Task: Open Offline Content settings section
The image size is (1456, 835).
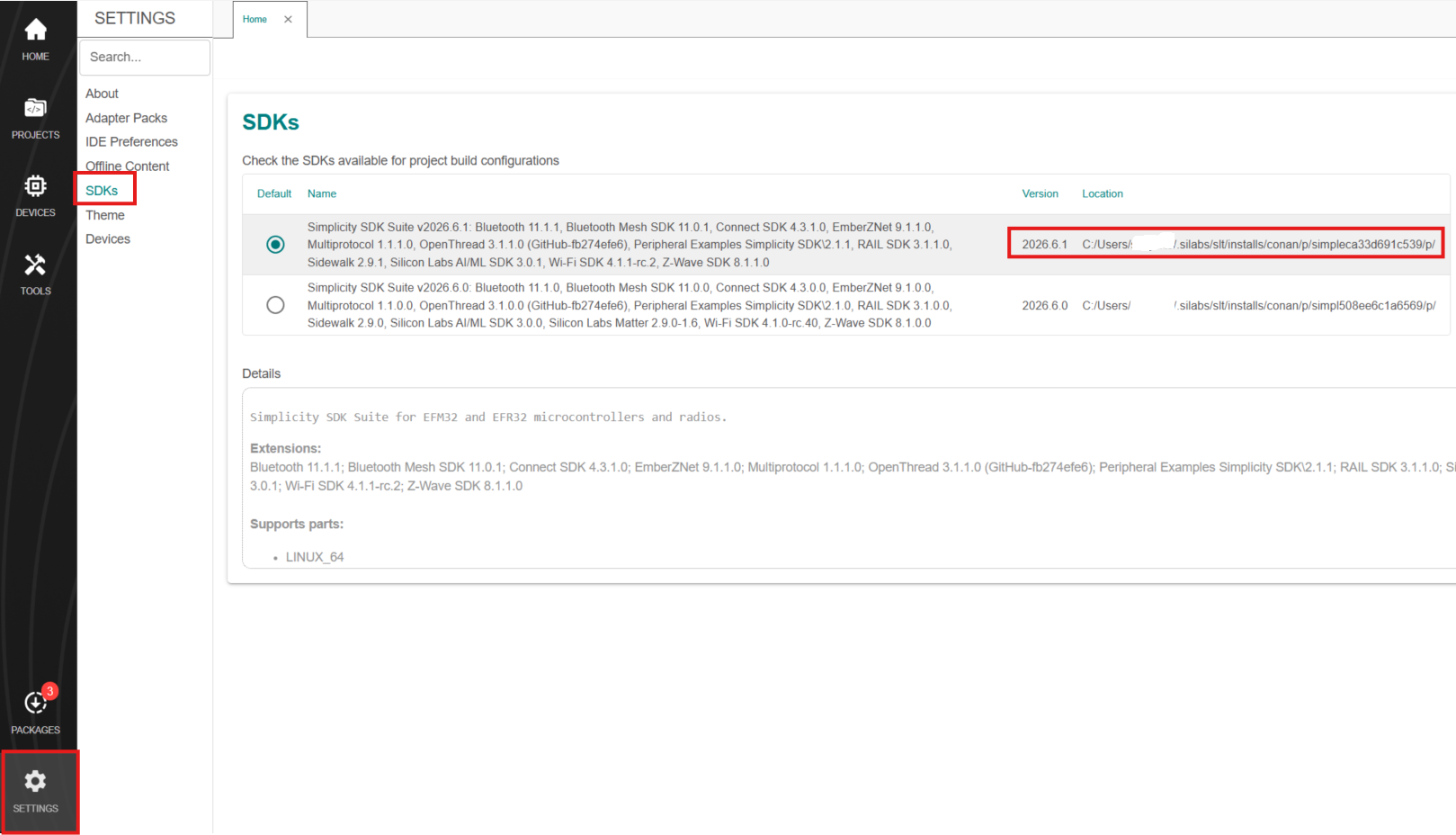Action: pos(127,166)
